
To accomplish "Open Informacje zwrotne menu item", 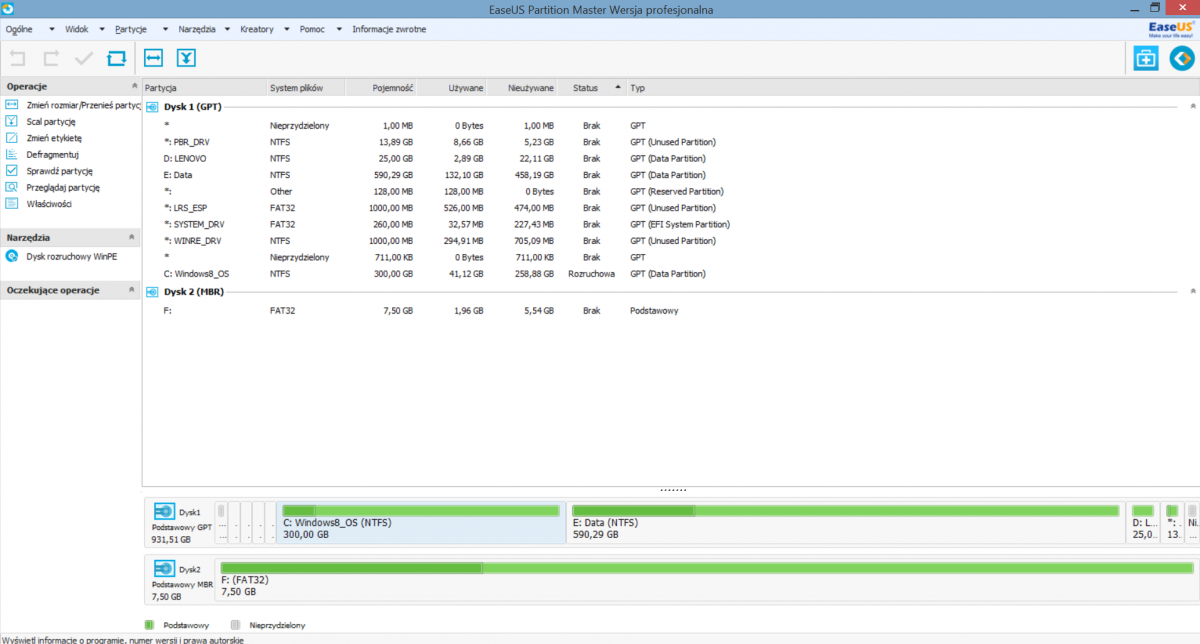I will click(x=389, y=29).
